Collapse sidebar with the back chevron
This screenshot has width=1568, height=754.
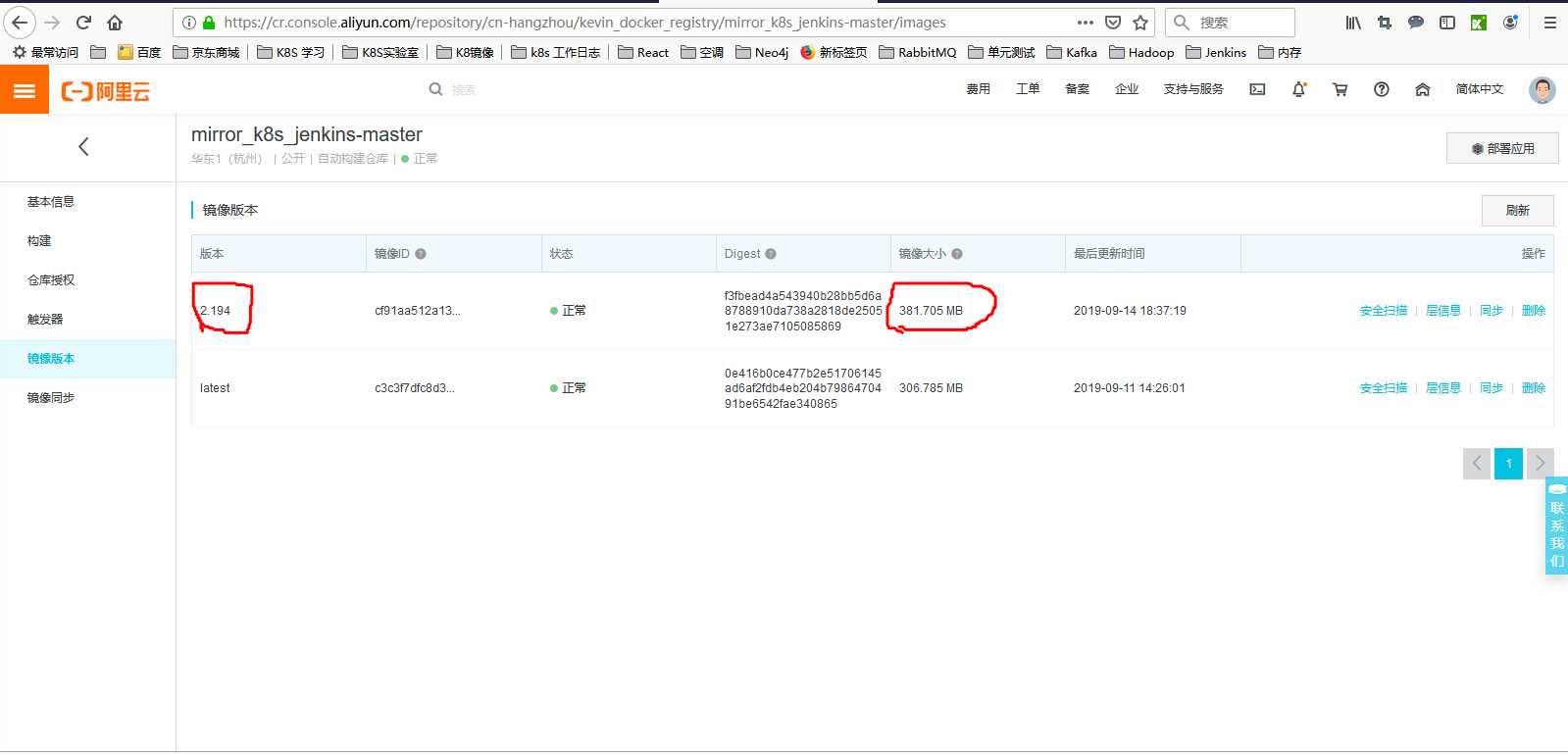pyautogui.click(x=83, y=147)
